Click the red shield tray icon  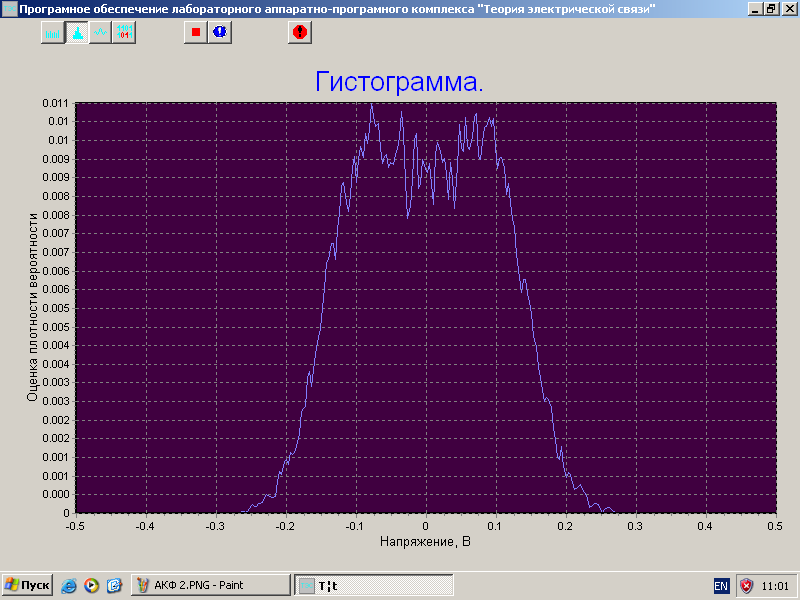(746, 586)
